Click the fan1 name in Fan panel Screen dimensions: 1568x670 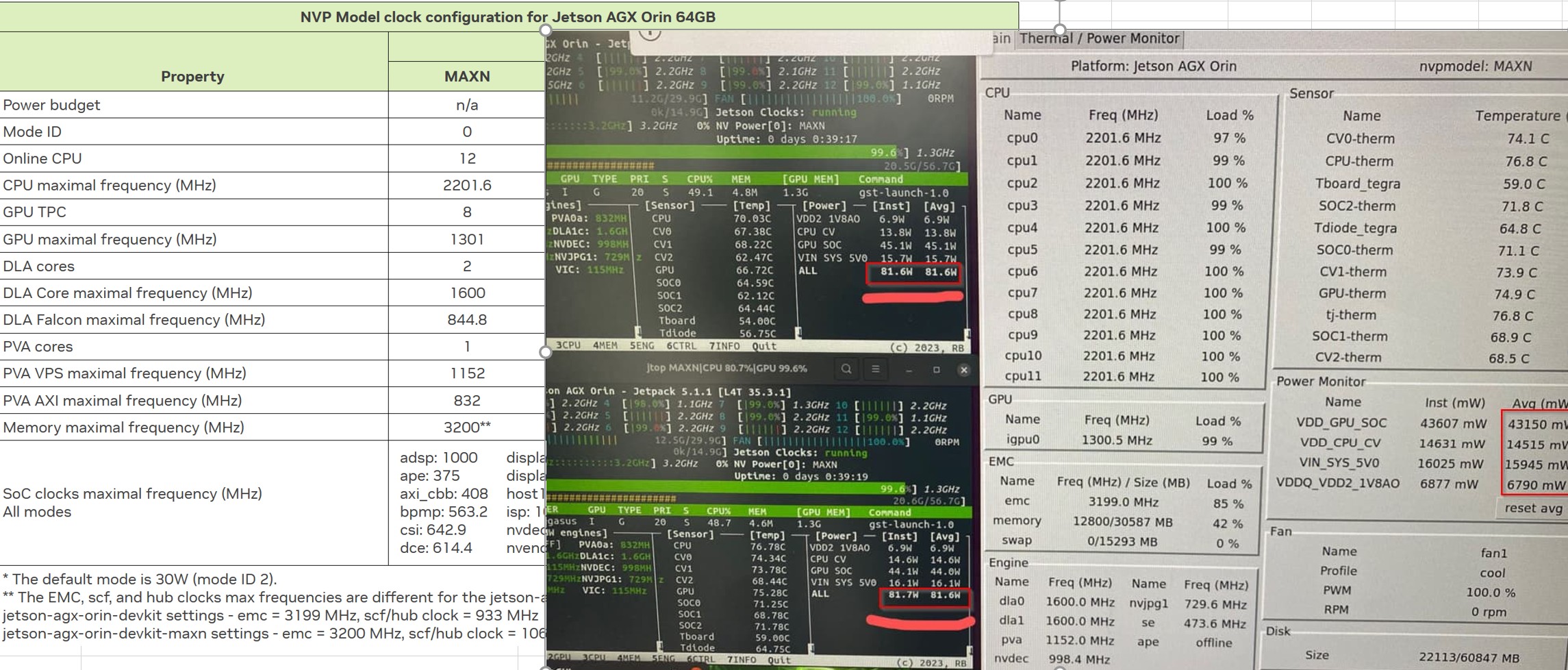tap(1493, 552)
